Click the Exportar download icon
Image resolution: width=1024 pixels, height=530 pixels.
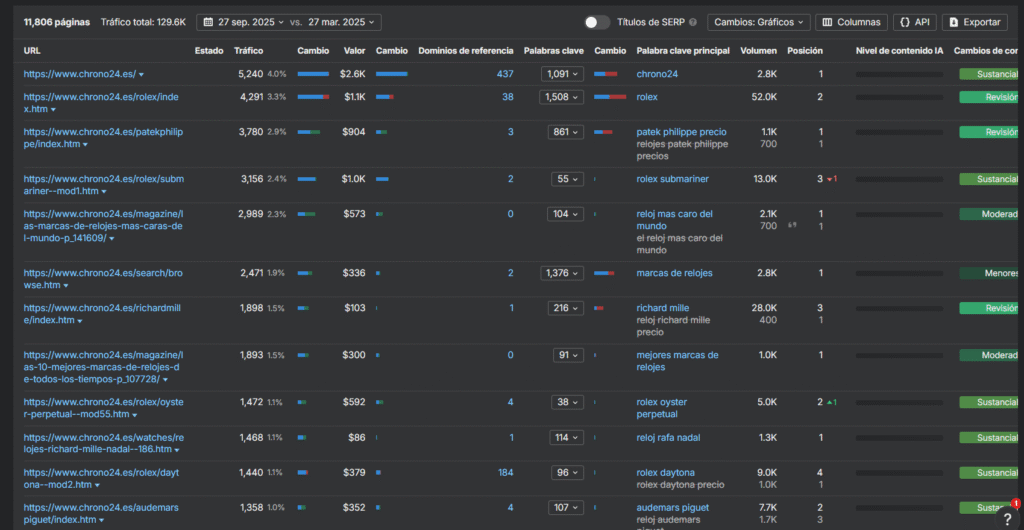pyautogui.click(x=953, y=22)
